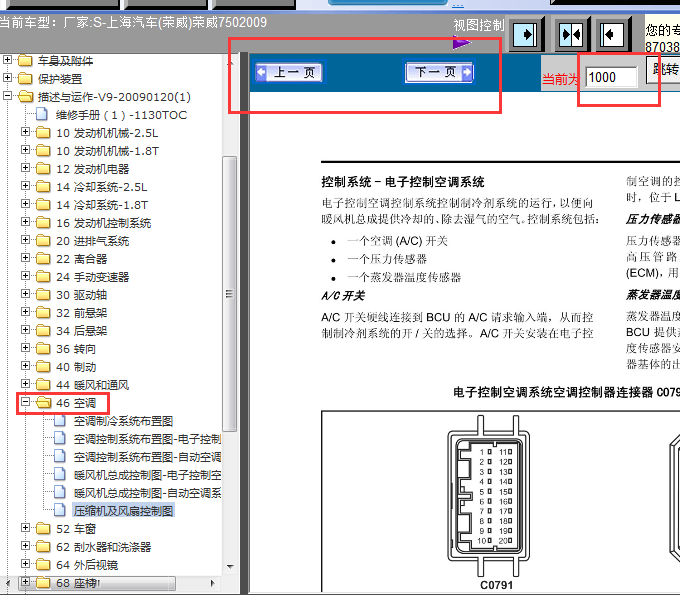Select the 44 暖风和通风 folder label

click(92, 385)
